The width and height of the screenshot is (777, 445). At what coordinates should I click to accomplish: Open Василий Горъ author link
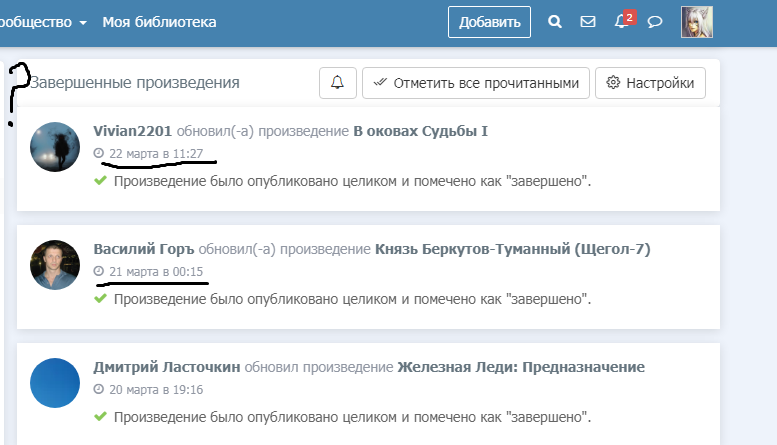pos(144,249)
